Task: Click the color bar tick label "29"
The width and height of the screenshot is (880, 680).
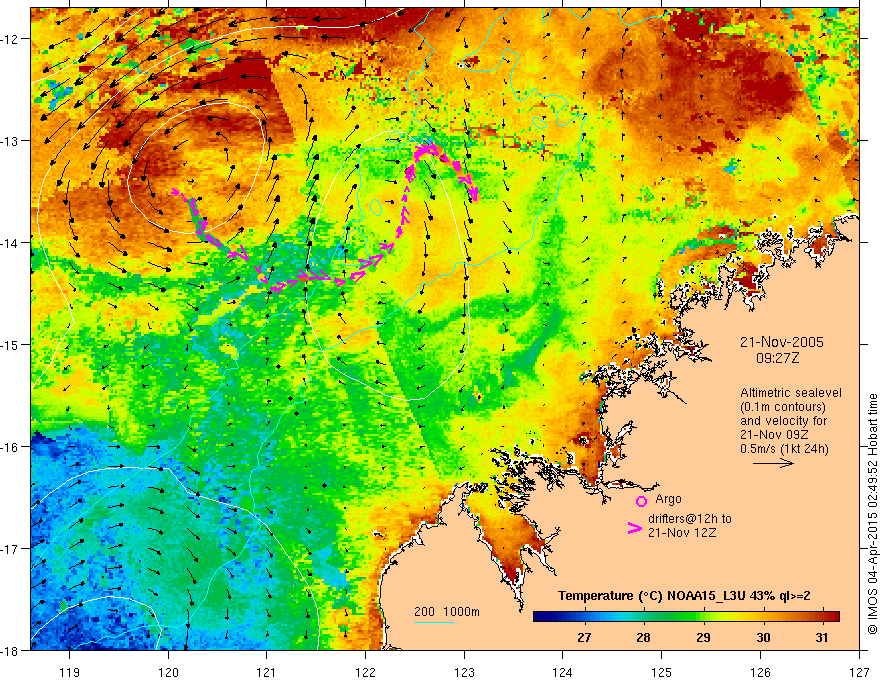Action: 703,637
